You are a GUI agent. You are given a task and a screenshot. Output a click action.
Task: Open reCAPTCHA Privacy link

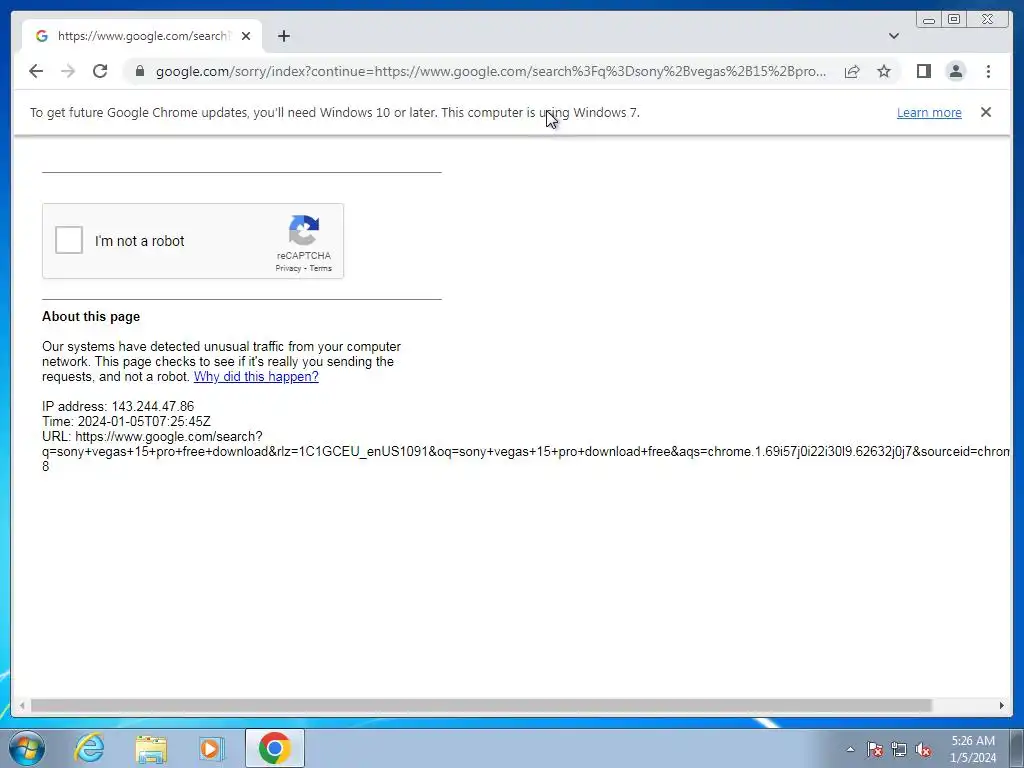[x=288, y=268]
